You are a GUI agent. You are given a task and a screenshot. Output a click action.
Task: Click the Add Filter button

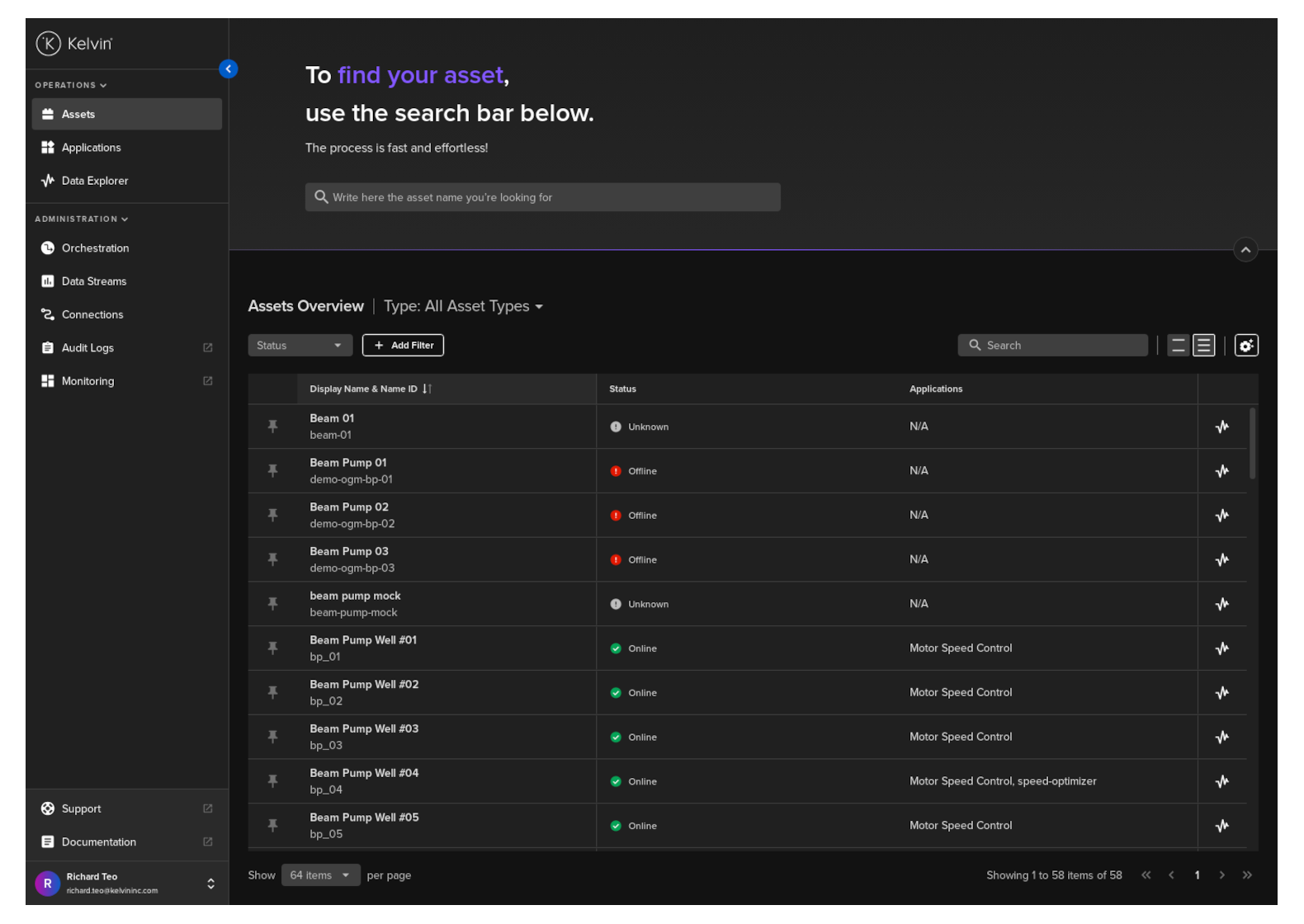coord(403,346)
